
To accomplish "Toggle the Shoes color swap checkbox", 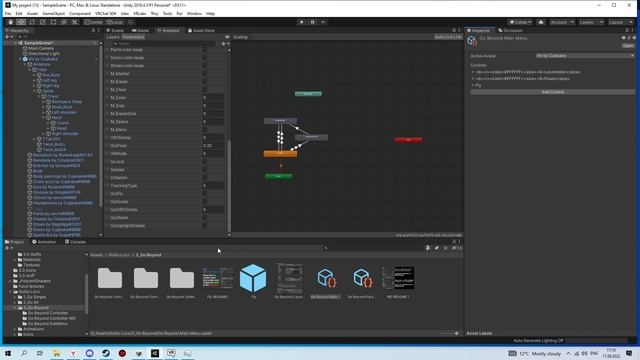I will [x=204, y=66].
